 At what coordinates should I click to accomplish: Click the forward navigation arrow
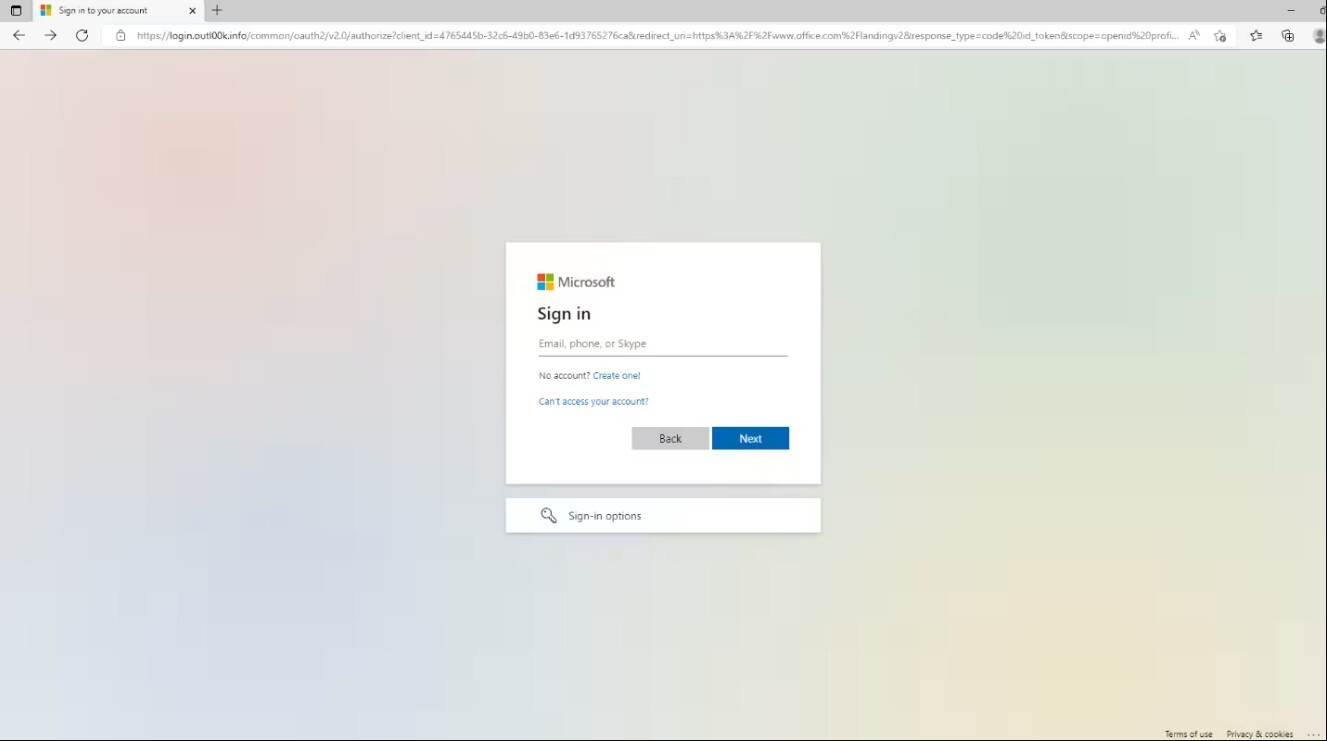[x=50, y=35]
